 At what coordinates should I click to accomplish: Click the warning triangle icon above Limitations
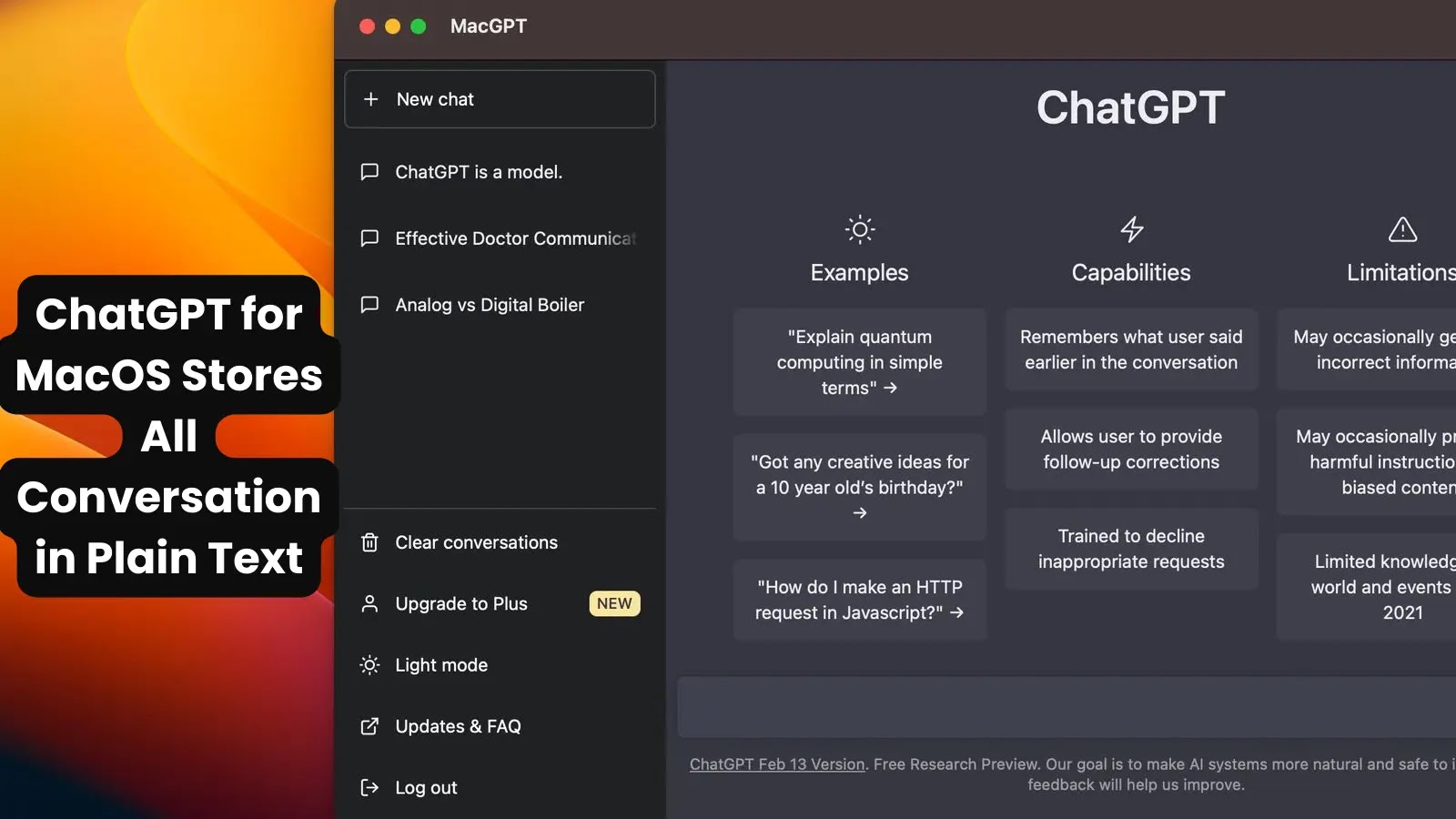coord(1403,229)
